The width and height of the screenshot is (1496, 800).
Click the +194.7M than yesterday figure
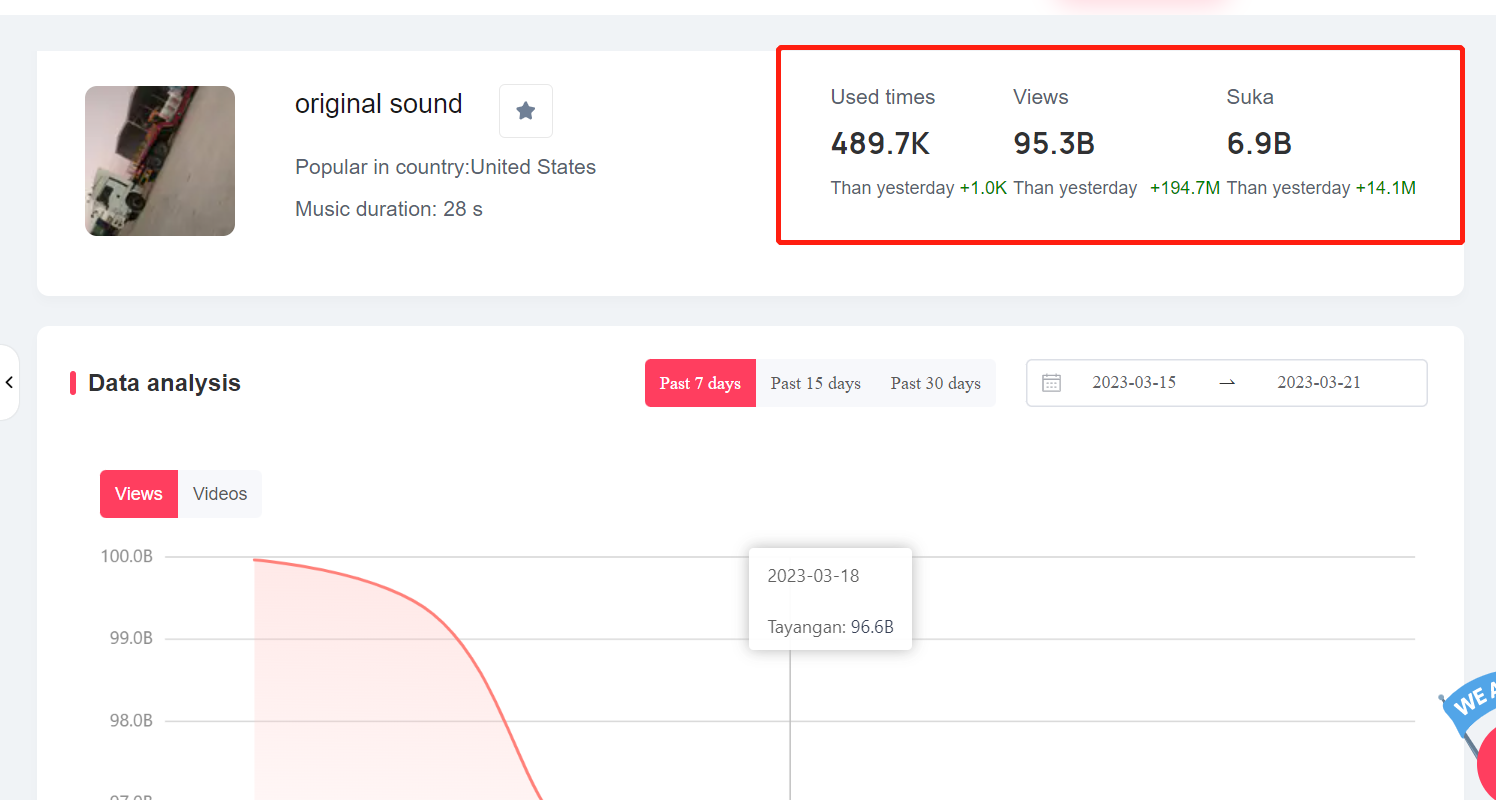click(1185, 188)
